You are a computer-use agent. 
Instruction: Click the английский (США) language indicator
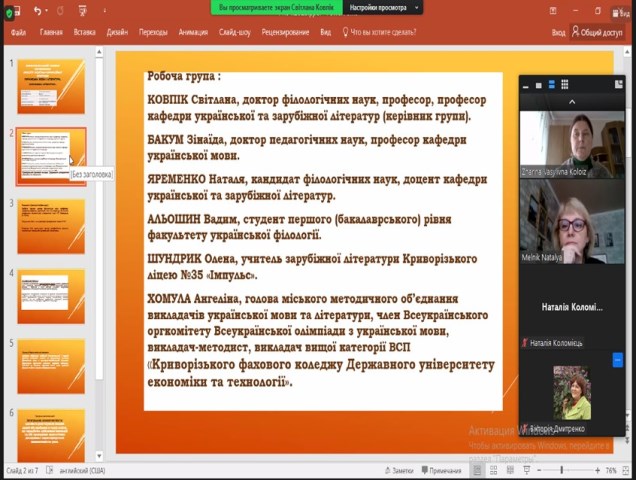click(82, 471)
